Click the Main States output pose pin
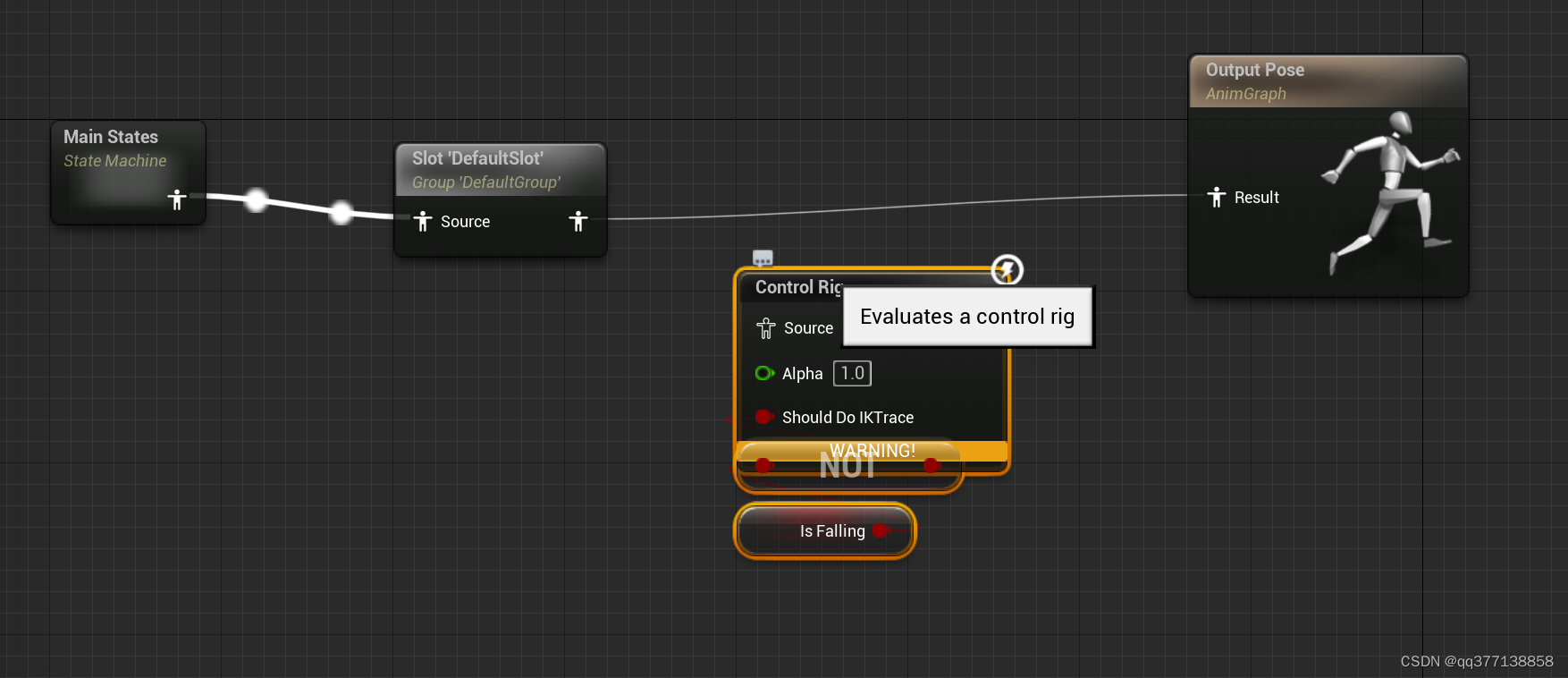This screenshot has width=1568, height=678. point(177,199)
